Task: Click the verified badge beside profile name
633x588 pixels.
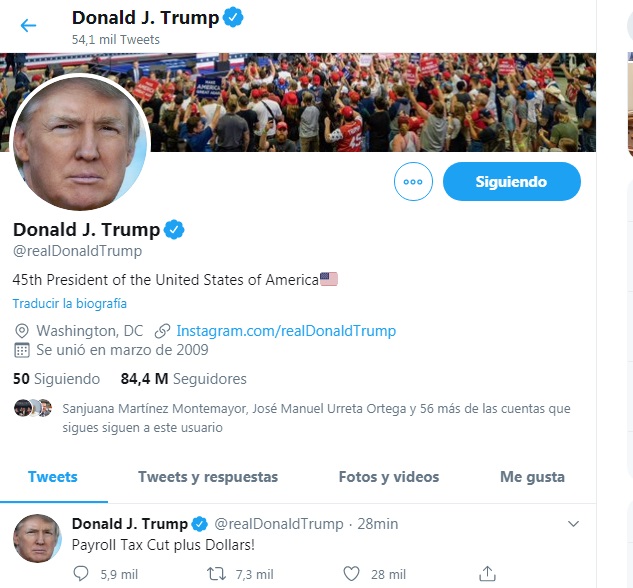Action: (x=174, y=230)
